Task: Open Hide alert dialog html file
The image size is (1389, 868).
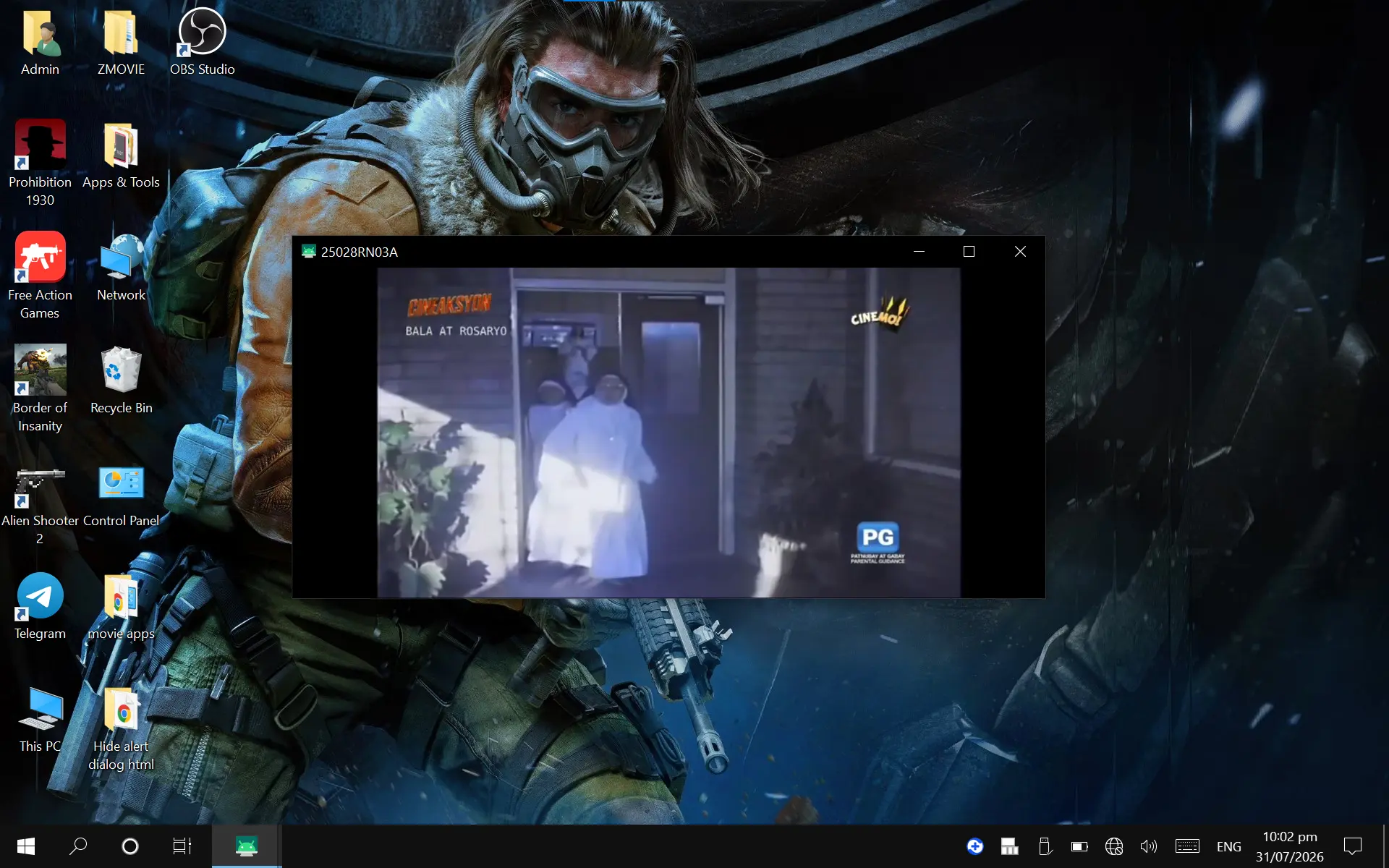Action: point(121,728)
